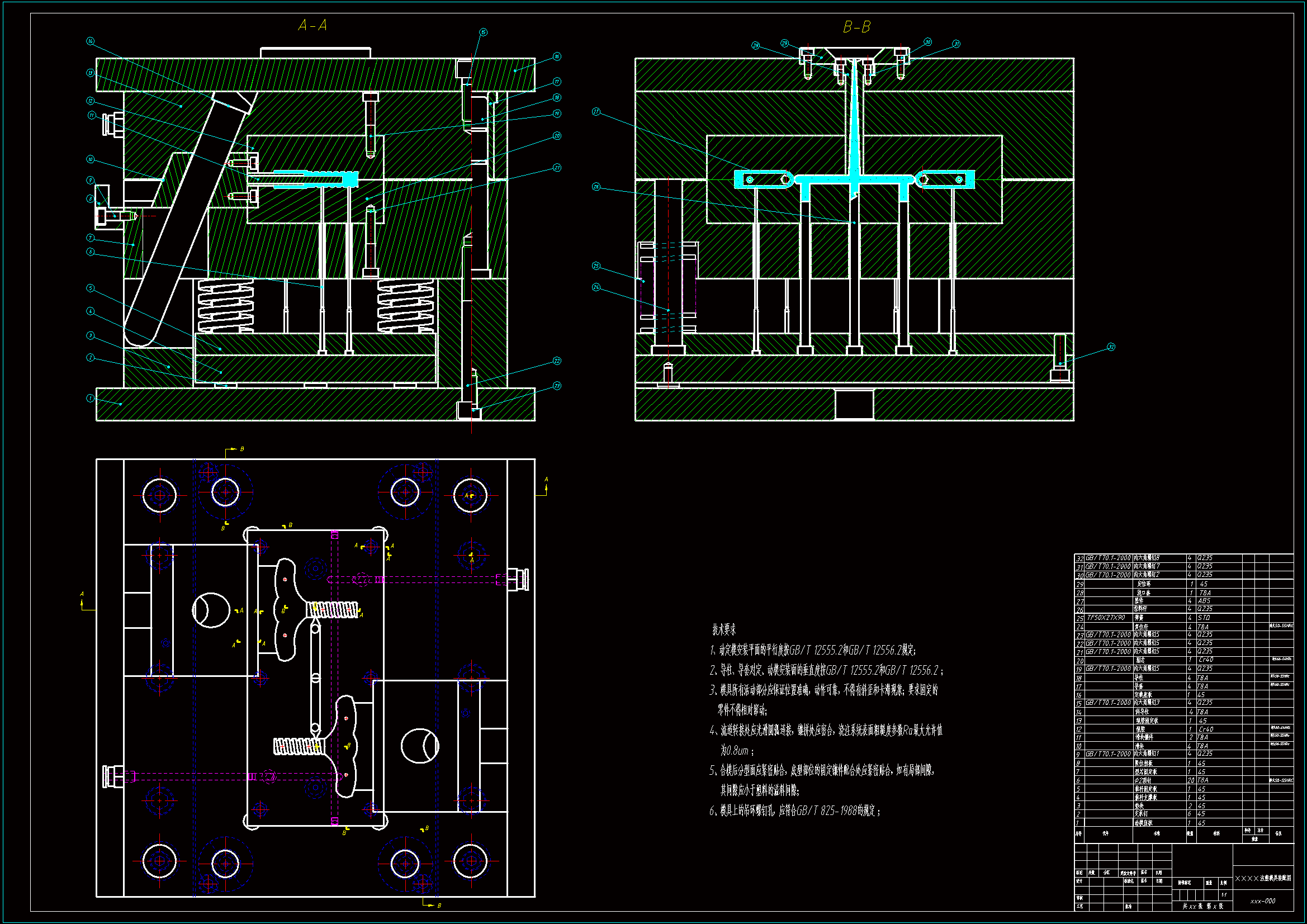Click the xxx-000 drawing number cell
This screenshot has height=924, width=1307.
tap(1263, 901)
